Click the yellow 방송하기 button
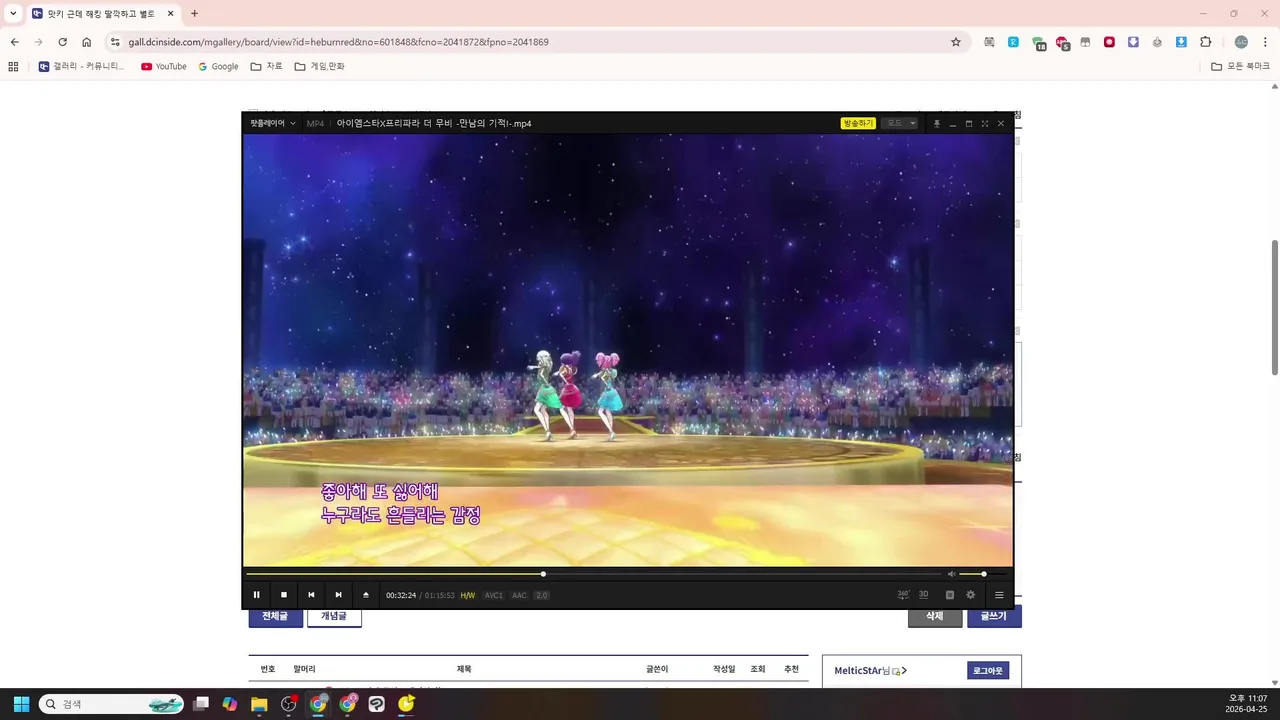This screenshot has width=1280, height=720. [x=858, y=123]
